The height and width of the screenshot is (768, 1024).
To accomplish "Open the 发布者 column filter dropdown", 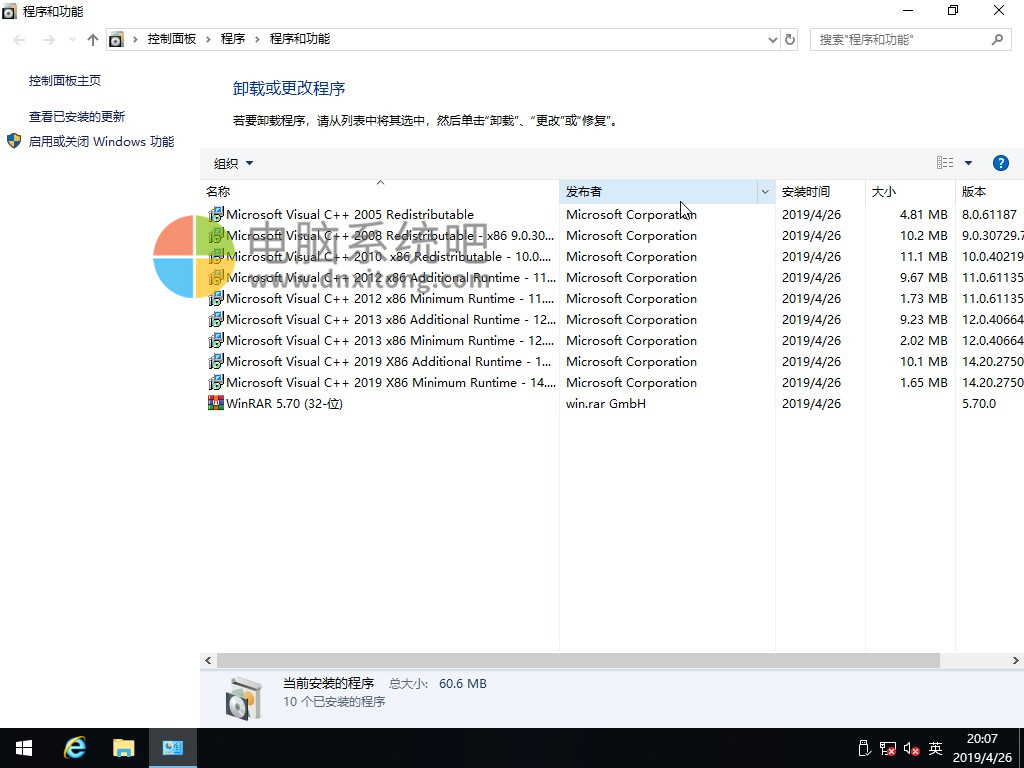I will coord(765,191).
